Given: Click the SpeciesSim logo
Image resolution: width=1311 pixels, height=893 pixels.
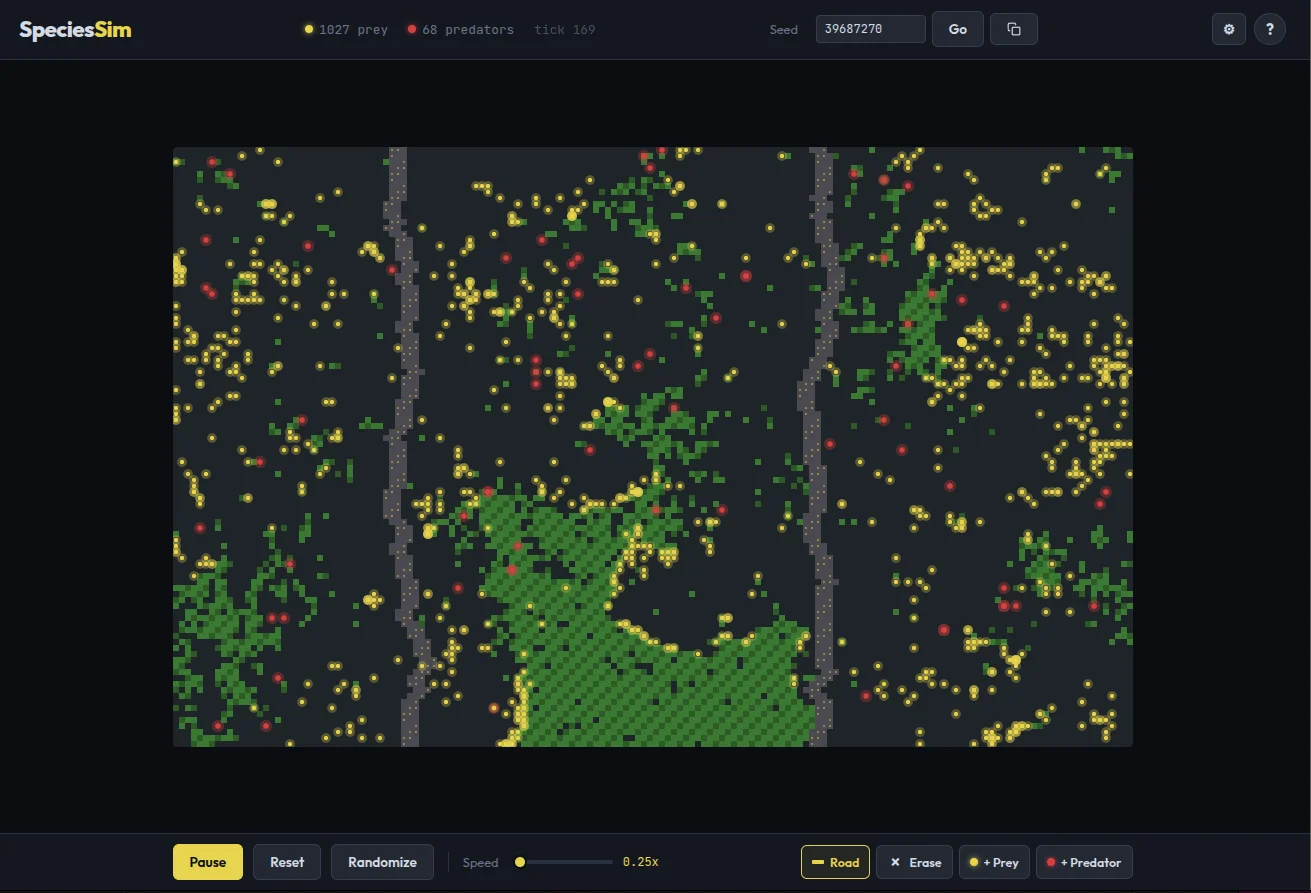Looking at the screenshot, I should pyautogui.click(x=75, y=29).
